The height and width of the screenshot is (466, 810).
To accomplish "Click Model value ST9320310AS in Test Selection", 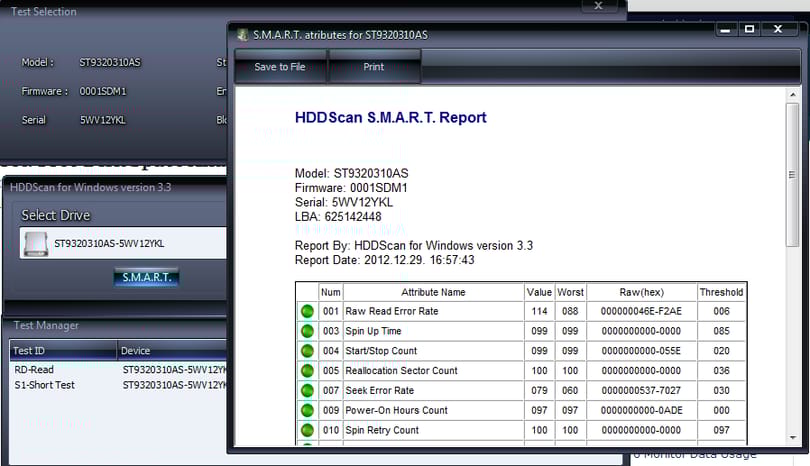I will click(x=110, y=62).
